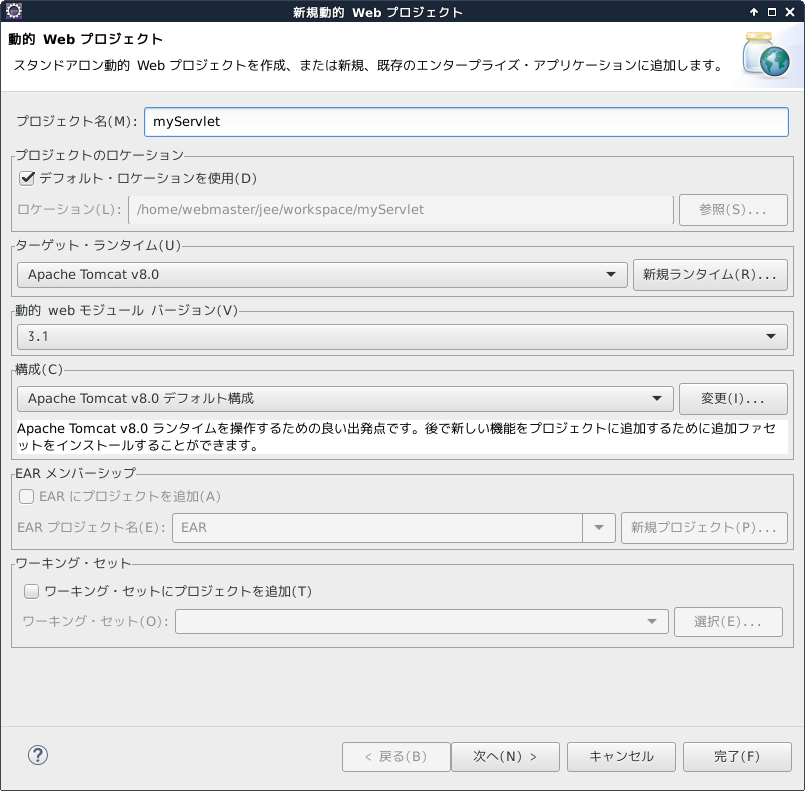Open the 構成 Tomcat default configuration dropdown
Image resolution: width=805 pixels, height=791 pixels.
point(345,399)
